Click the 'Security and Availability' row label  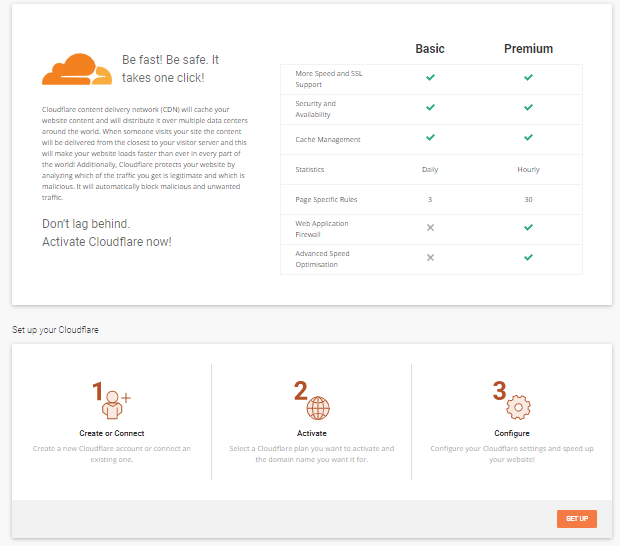pyautogui.click(x=316, y=109)
